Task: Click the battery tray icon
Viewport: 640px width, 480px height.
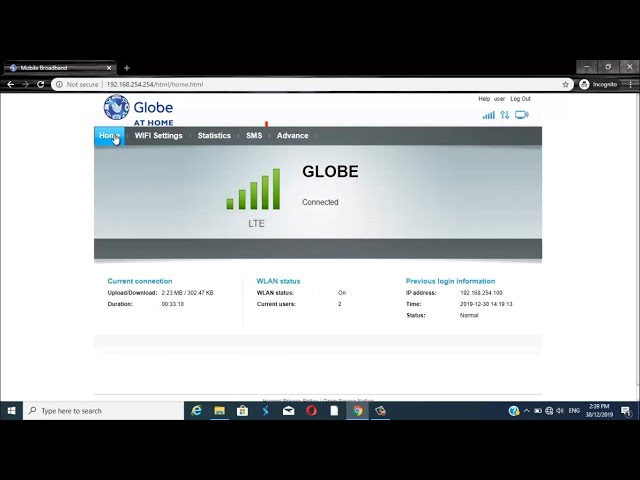Action: click(x=538, y=411)
